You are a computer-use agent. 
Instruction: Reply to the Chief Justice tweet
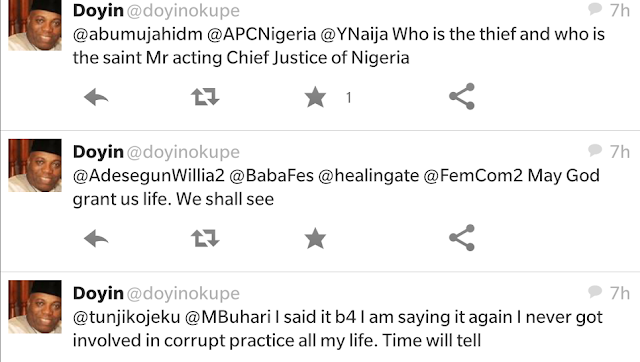96,97
